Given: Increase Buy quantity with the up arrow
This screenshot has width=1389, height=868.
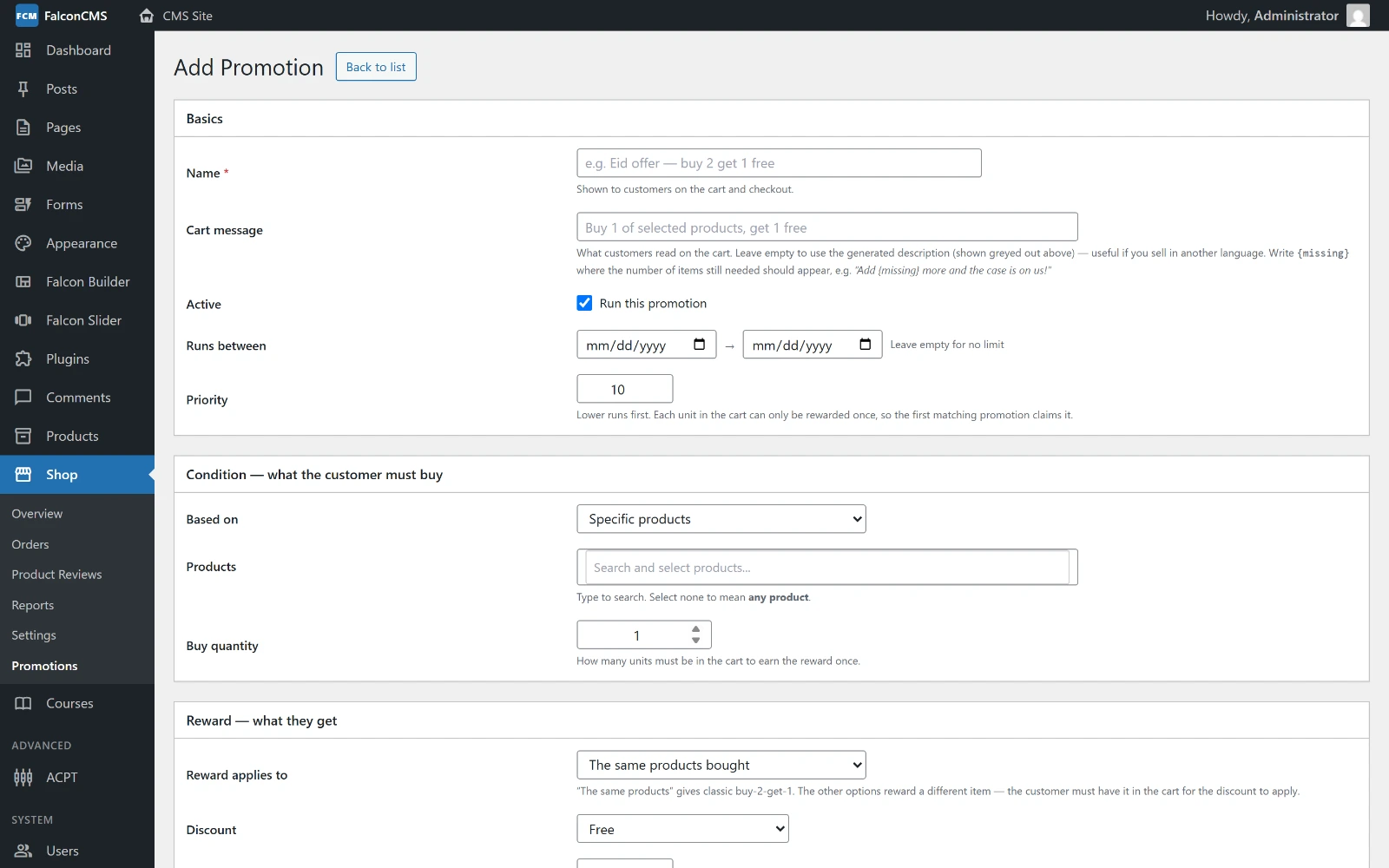Looking at the screenshot, I should pos(696,629).
